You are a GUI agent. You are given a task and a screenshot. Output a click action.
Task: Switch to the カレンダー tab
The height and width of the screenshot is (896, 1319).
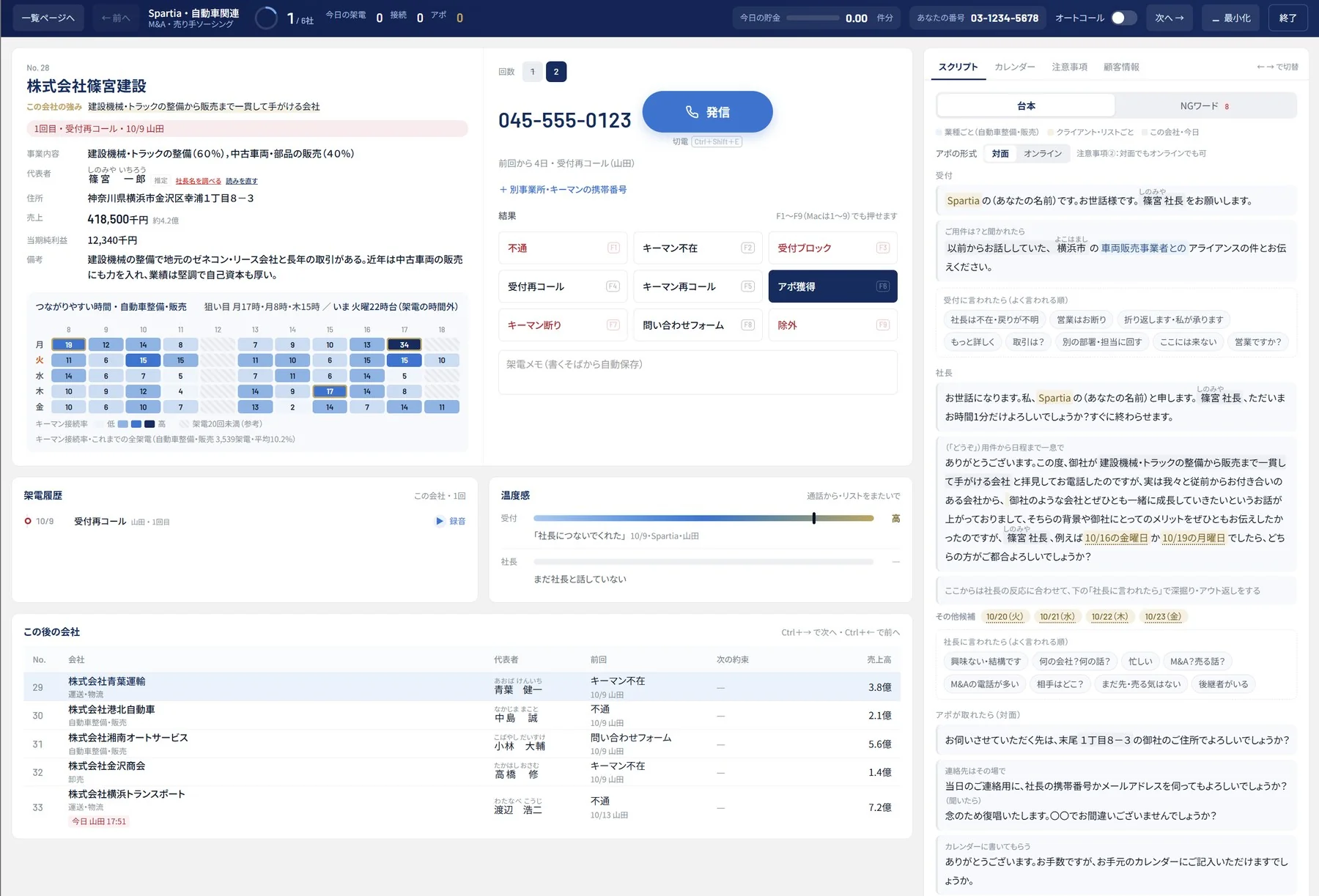[1014, 67]
